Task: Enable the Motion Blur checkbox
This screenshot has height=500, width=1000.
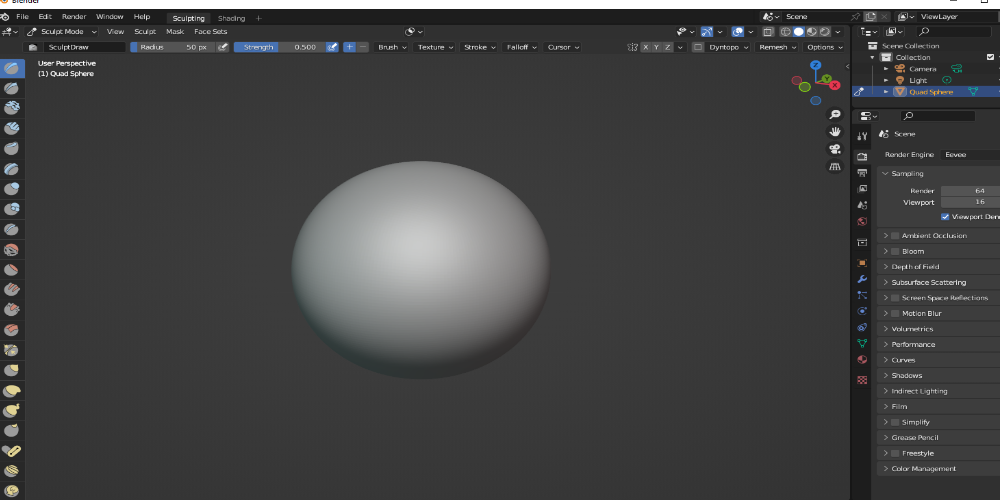Action: (x=895, y=314)
